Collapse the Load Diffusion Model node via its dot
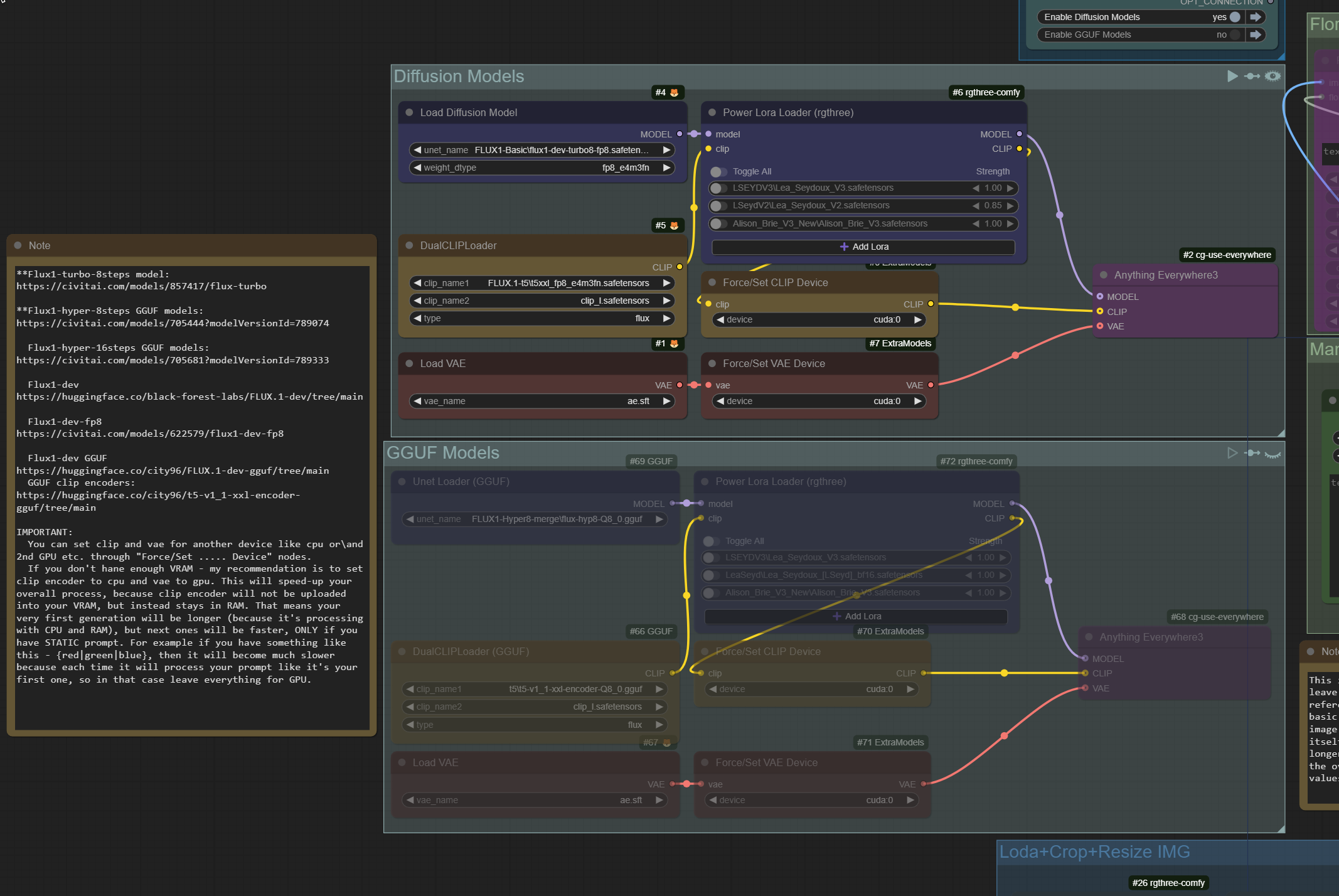The height and width of the screenshot is (896, 1339). coord(409,112)
